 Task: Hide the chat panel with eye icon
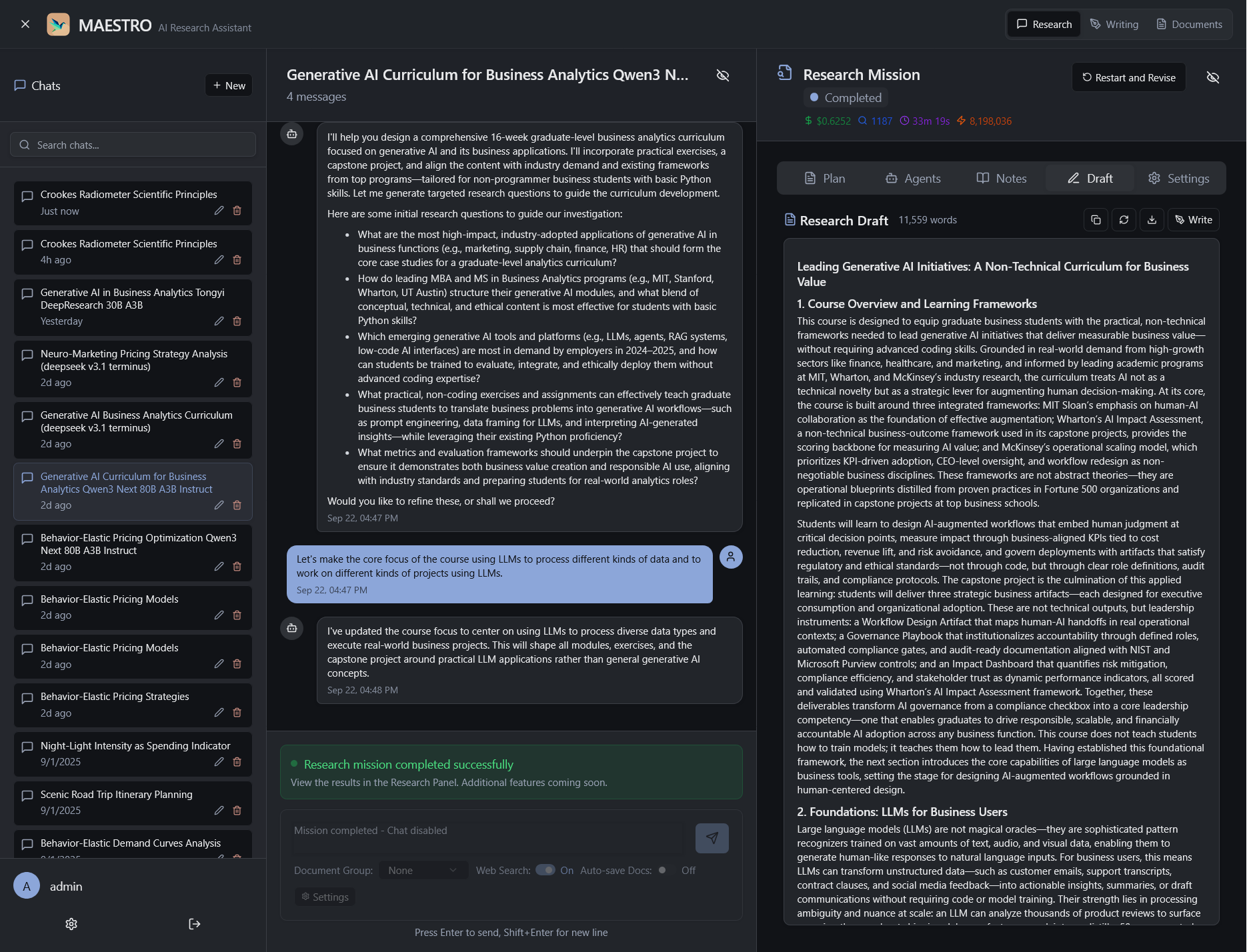[722, 75]
